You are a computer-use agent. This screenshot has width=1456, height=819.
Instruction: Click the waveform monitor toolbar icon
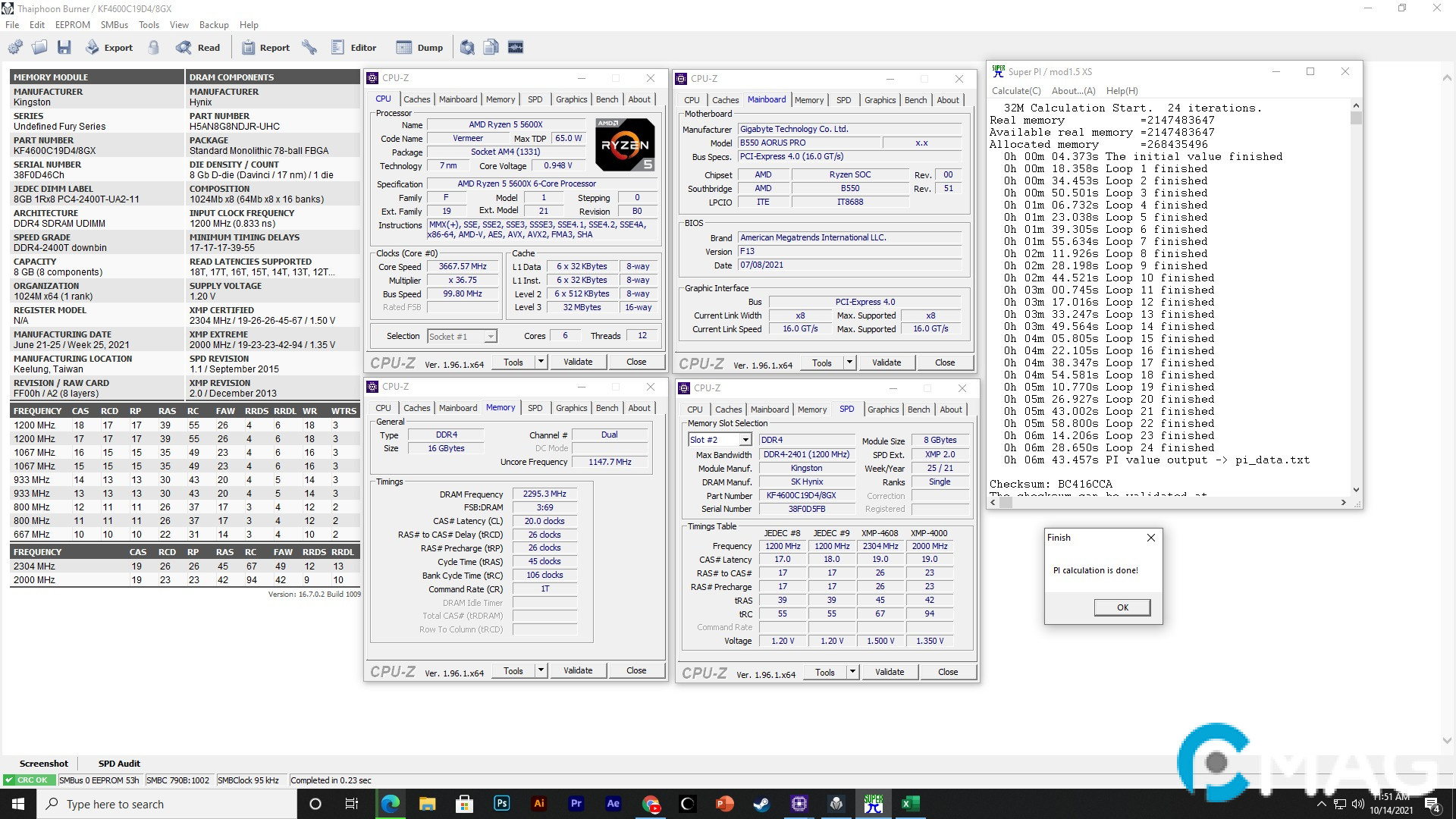(x=516, y=47)
